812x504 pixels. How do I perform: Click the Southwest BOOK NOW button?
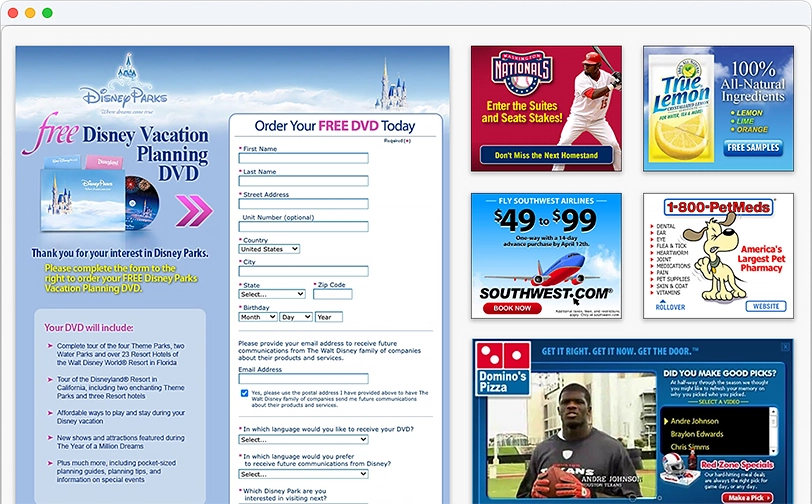[x=512, y=308]
